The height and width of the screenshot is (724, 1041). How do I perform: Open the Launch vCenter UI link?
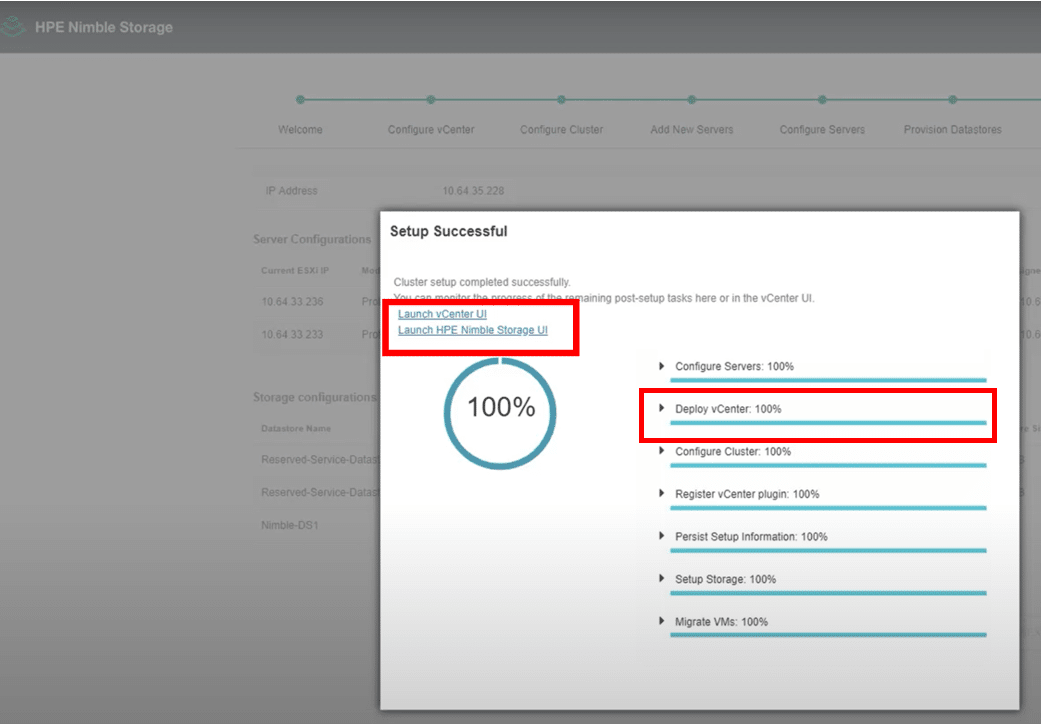tap(442, 314)
